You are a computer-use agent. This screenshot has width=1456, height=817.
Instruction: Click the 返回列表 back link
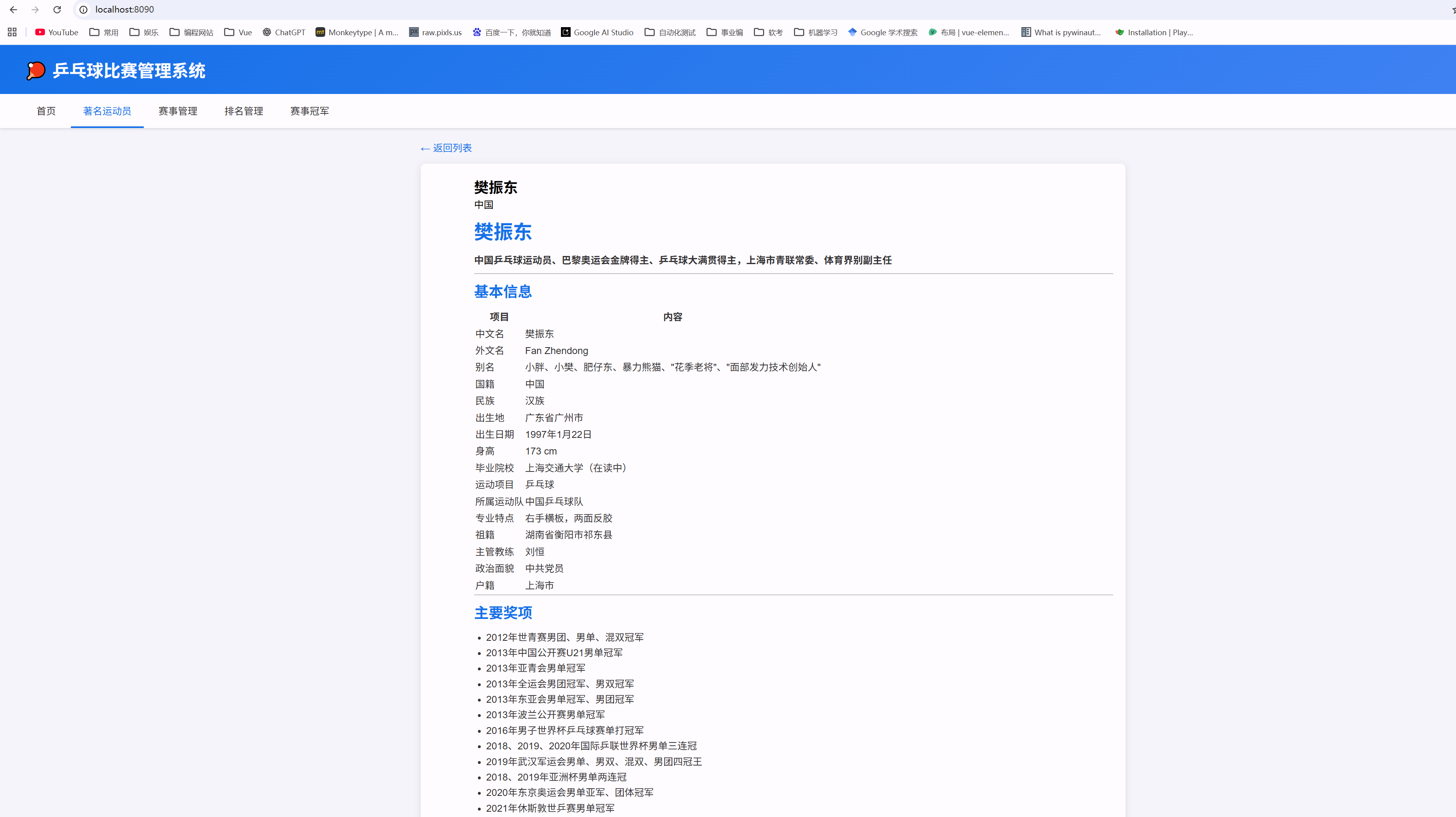446,148
